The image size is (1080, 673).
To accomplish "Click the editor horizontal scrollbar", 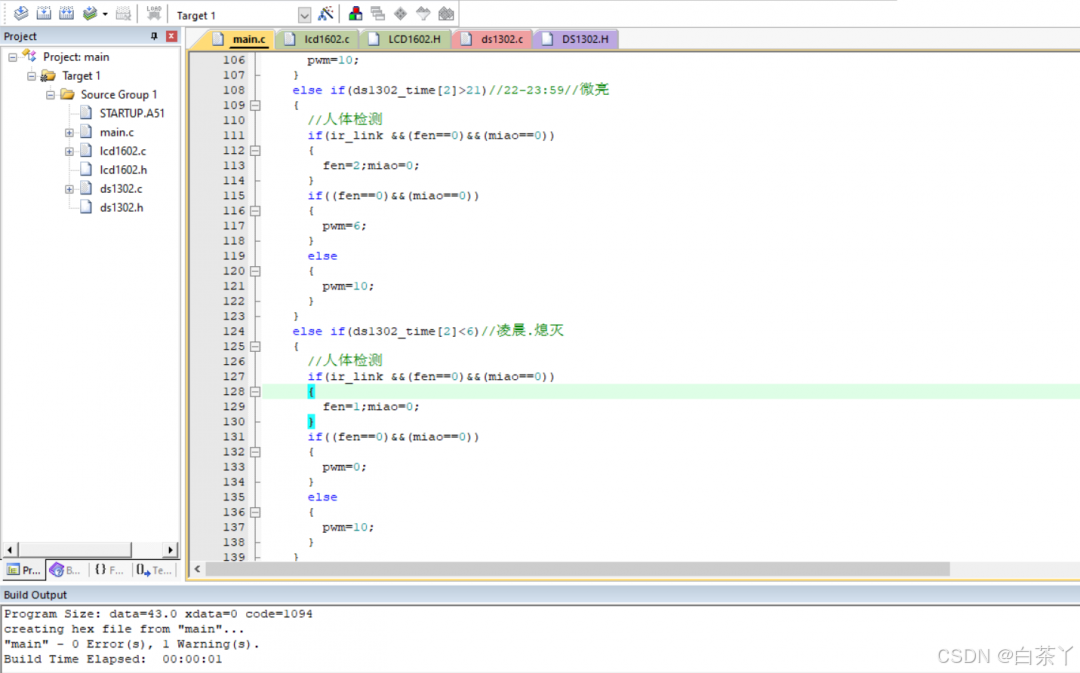I will click(x=577, y=569).
